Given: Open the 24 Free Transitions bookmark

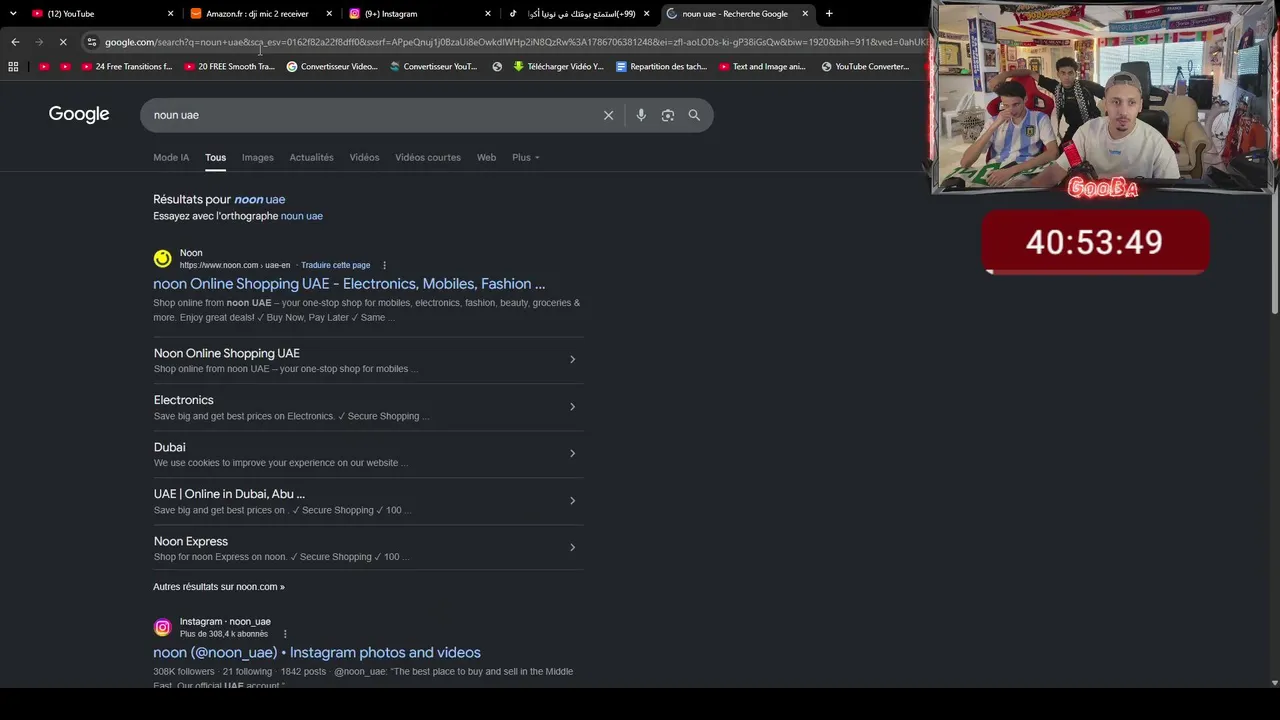Looking at the screenshot, I should click(126, 67).
